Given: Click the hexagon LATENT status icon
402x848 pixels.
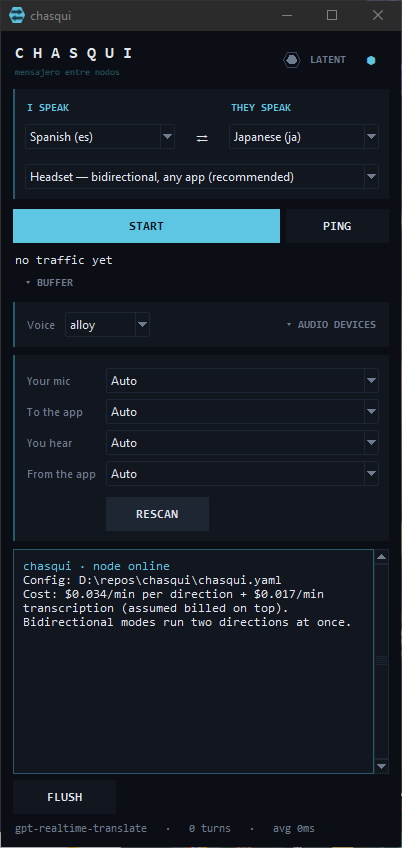Looking at the screenshot, I should 292,60.
